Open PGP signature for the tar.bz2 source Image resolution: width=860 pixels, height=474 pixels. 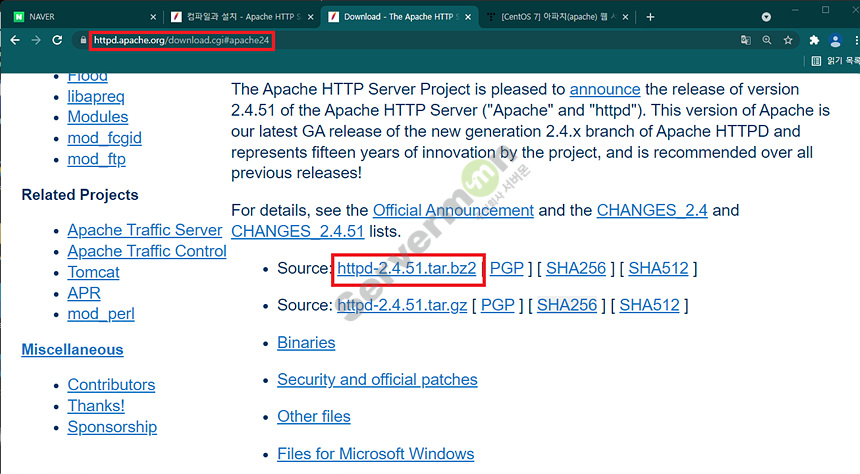[x=507, y=268]
